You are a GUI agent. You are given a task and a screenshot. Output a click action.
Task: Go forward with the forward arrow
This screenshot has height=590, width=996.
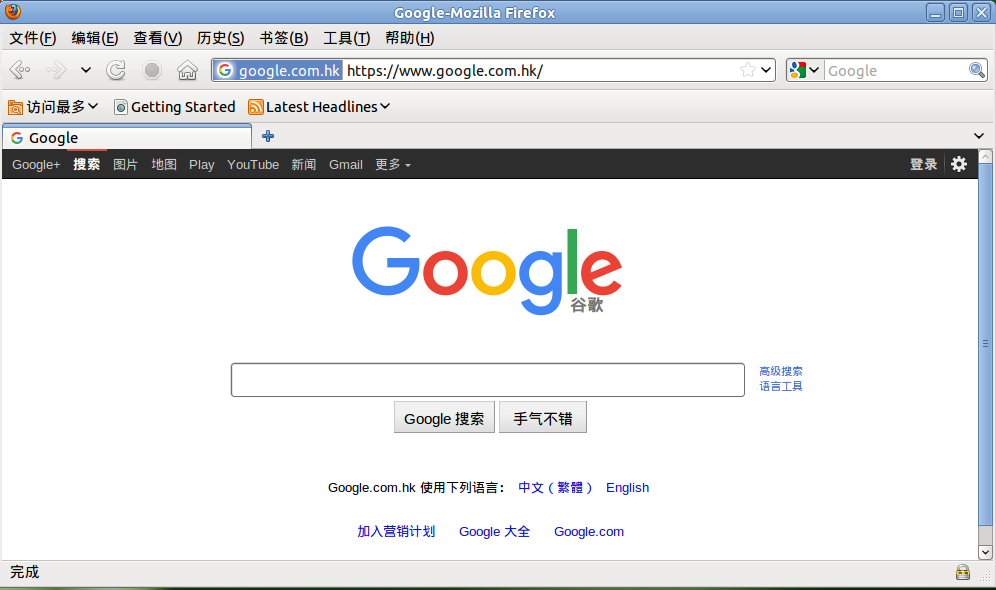[55, 70]
